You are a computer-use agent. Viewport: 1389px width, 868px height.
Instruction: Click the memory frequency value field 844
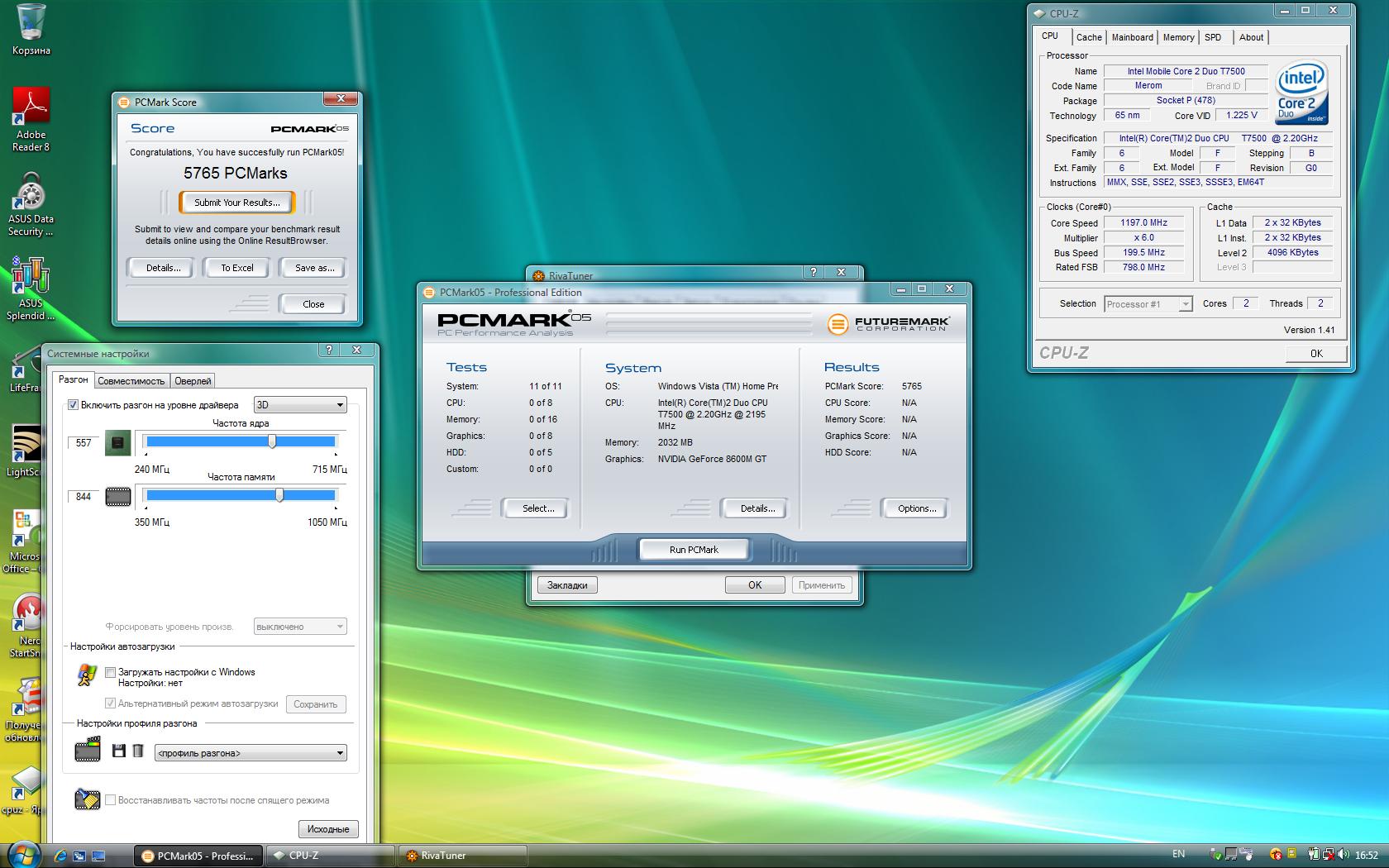[x=84, y=497]
